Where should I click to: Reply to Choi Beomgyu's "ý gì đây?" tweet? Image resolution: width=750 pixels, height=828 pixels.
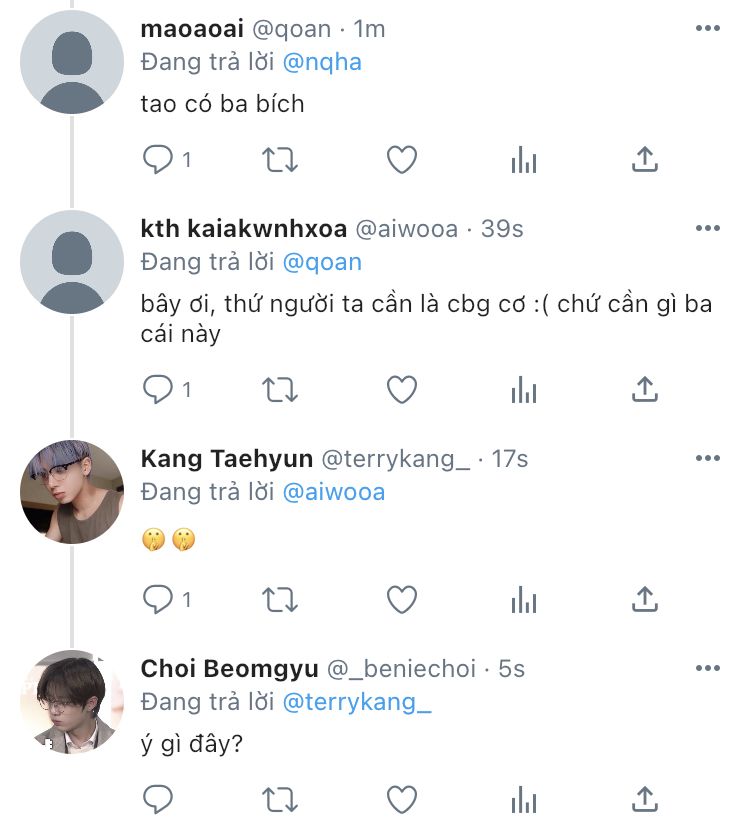point(158,798)
